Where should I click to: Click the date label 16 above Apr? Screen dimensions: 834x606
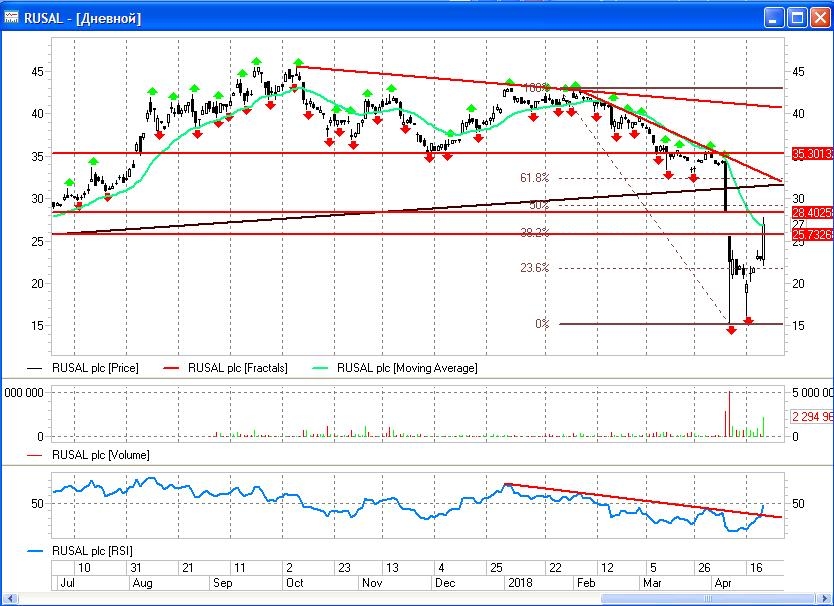pos(756,568)
